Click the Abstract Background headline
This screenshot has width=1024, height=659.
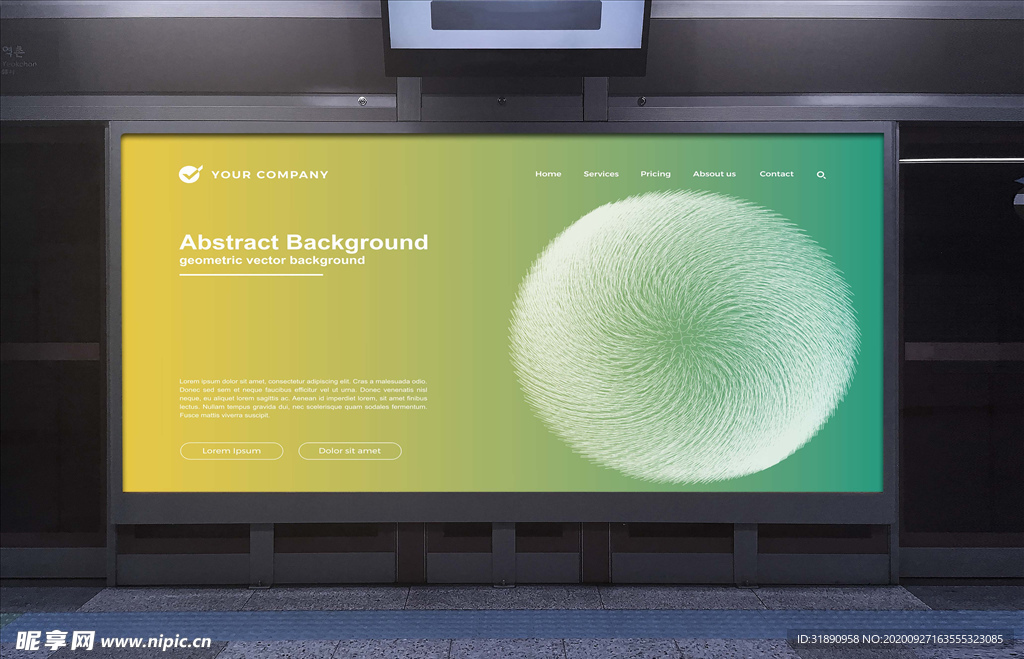[303, 242]
